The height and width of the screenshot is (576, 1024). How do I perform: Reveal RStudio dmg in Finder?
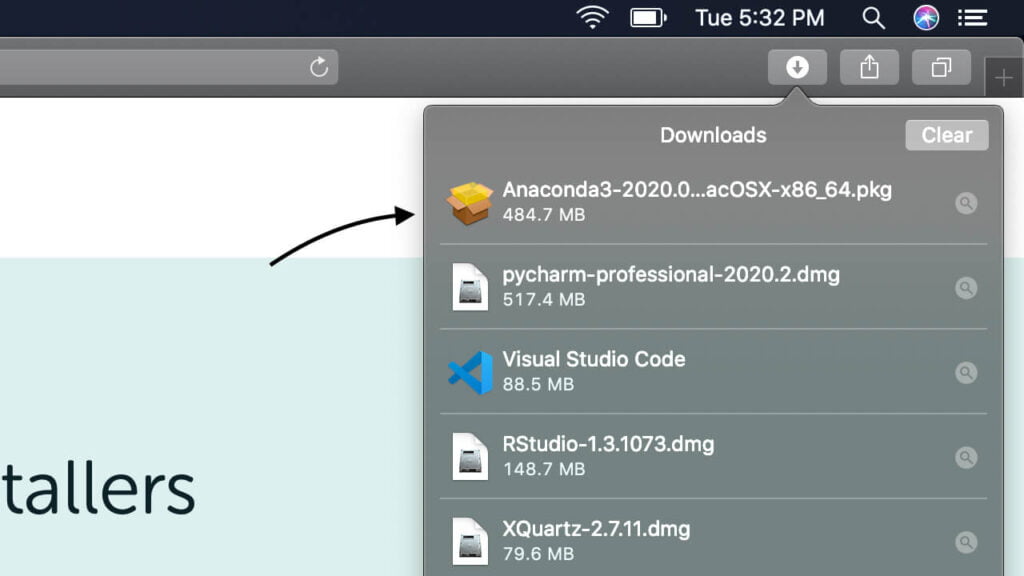(x=966, y=457)
